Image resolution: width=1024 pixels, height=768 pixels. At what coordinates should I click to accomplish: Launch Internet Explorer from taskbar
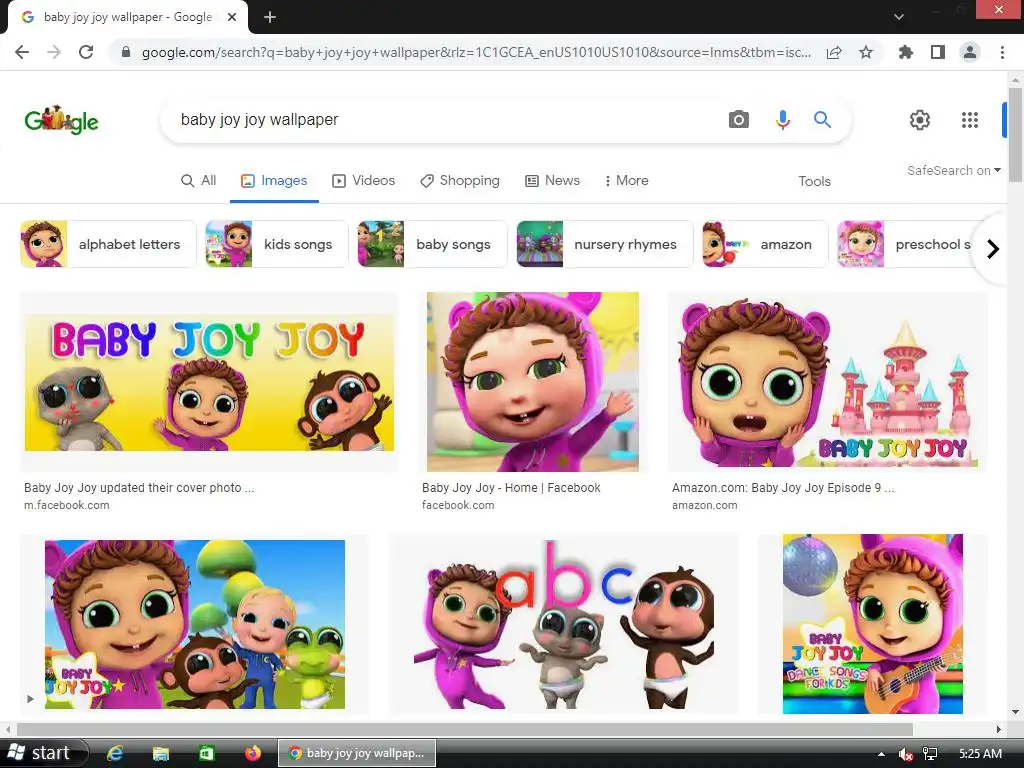click(x=115, y=753)
